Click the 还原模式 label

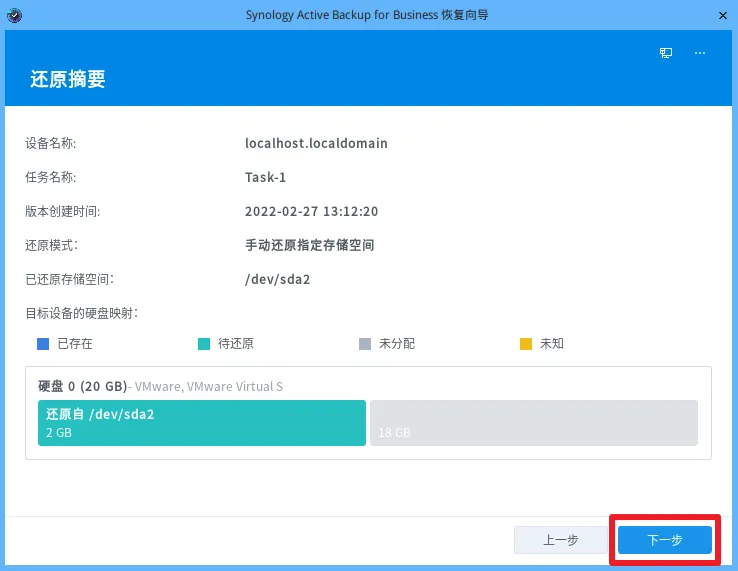click(x=52, y=245)
